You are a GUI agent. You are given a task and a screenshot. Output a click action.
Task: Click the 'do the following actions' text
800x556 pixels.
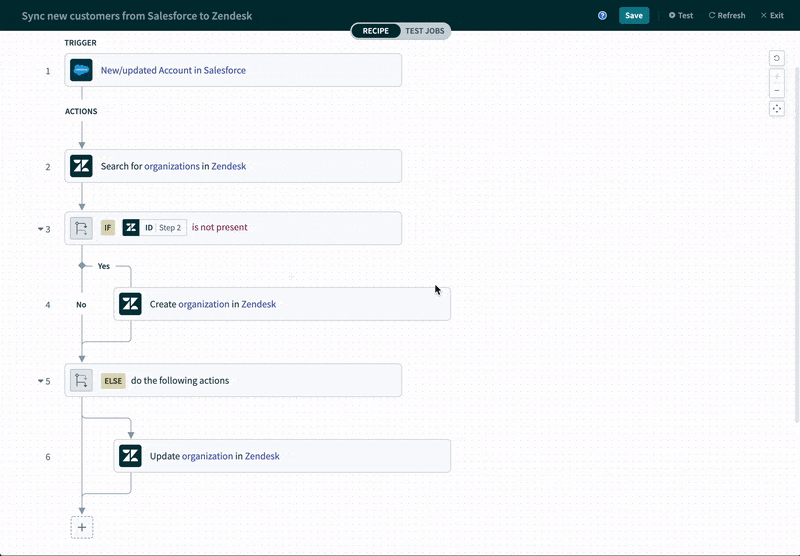(x=180, y=381)
